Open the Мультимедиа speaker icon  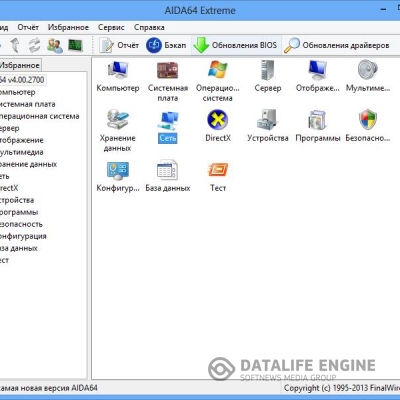[368, 70]
